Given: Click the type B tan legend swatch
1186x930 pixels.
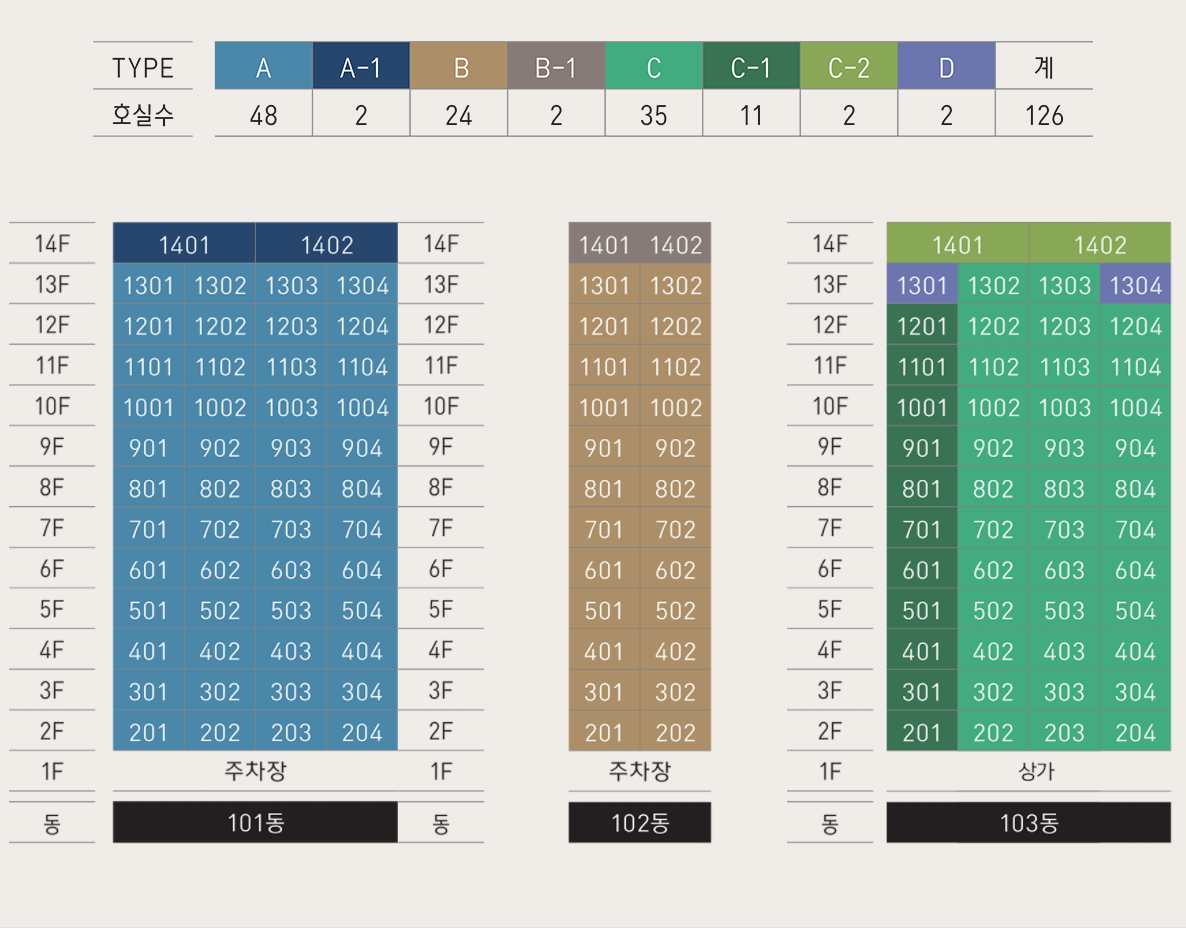Looking at the screenshot, I should tap(459, 67).
